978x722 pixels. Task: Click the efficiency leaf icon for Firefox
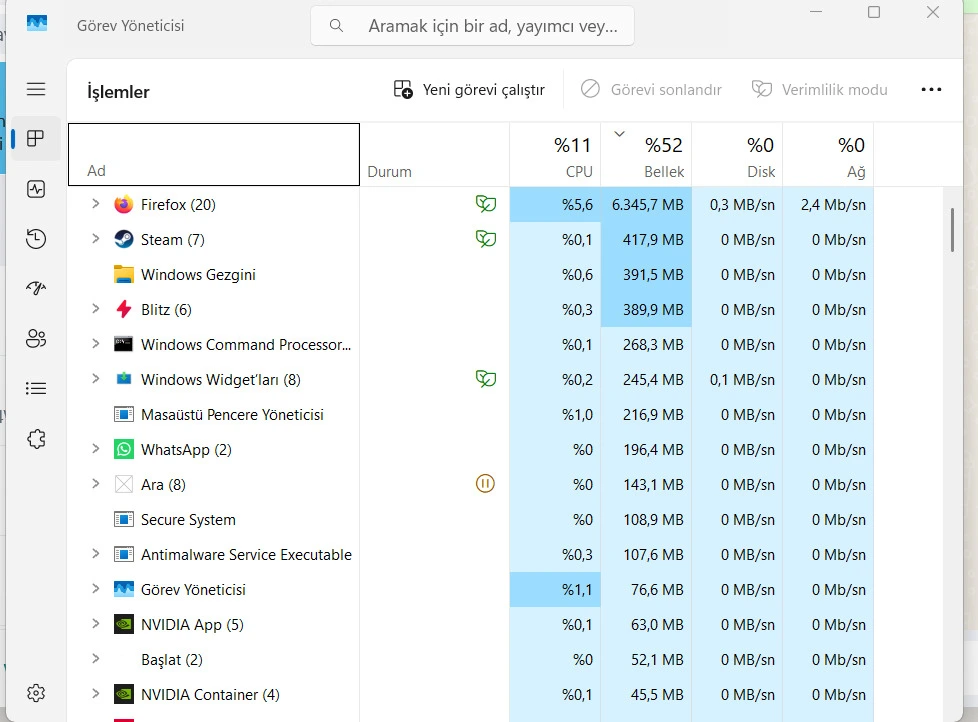point(486,203)
